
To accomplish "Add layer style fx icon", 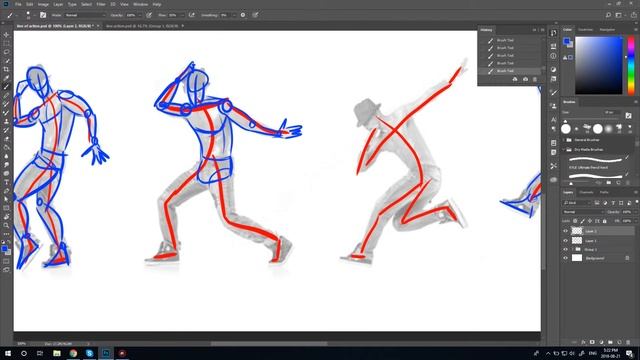I will [583, 342].
